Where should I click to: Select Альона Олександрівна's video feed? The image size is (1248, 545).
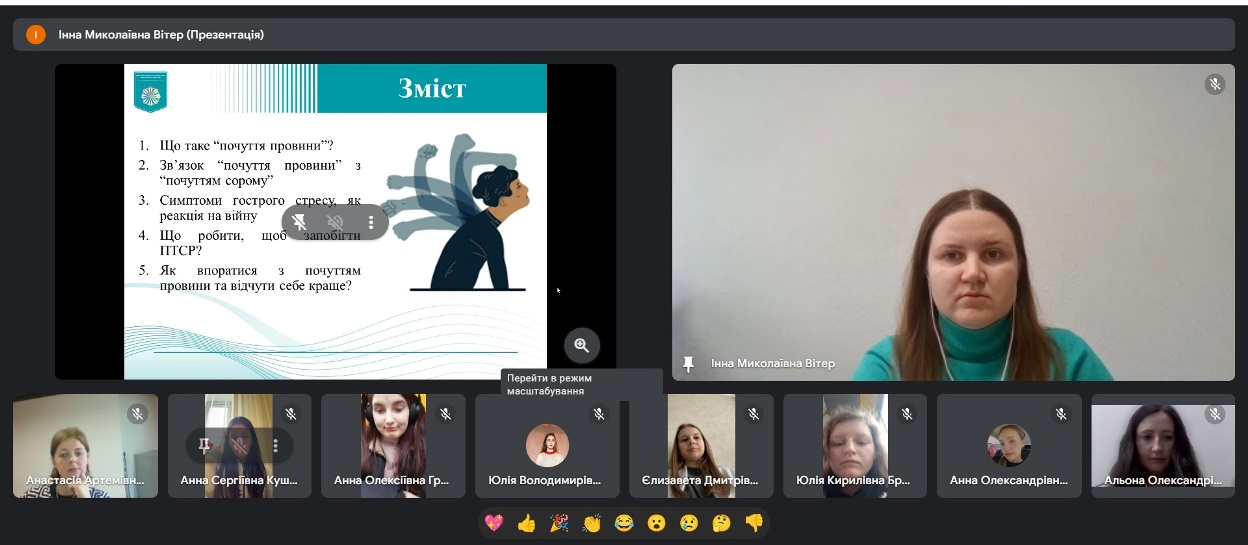point(1163,446)
